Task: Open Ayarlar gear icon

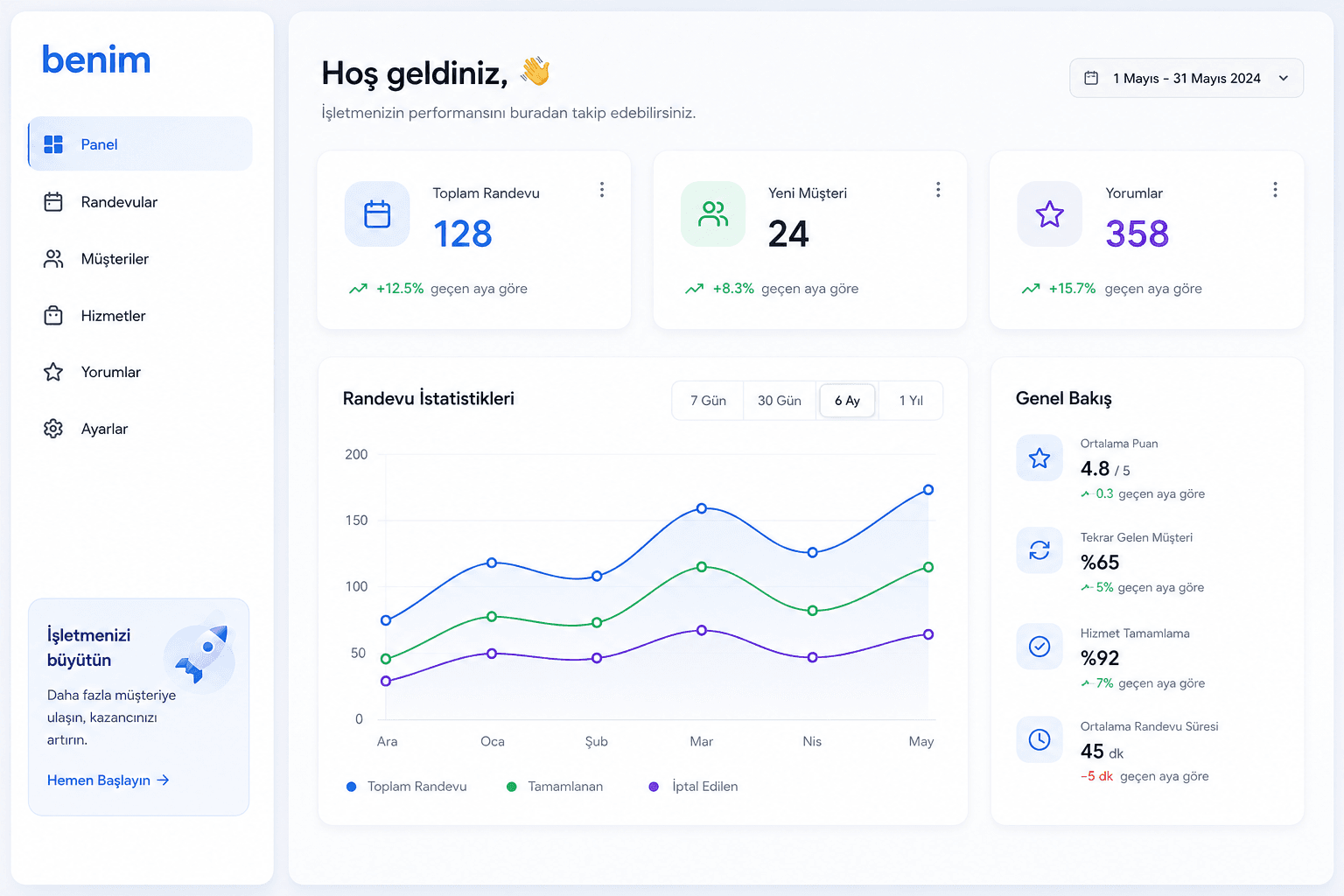Action: click(53, 429)
